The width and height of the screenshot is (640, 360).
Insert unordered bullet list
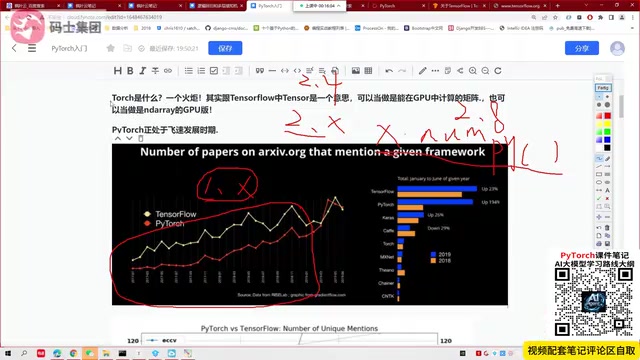pyautogui.click(x=189, y=71)
